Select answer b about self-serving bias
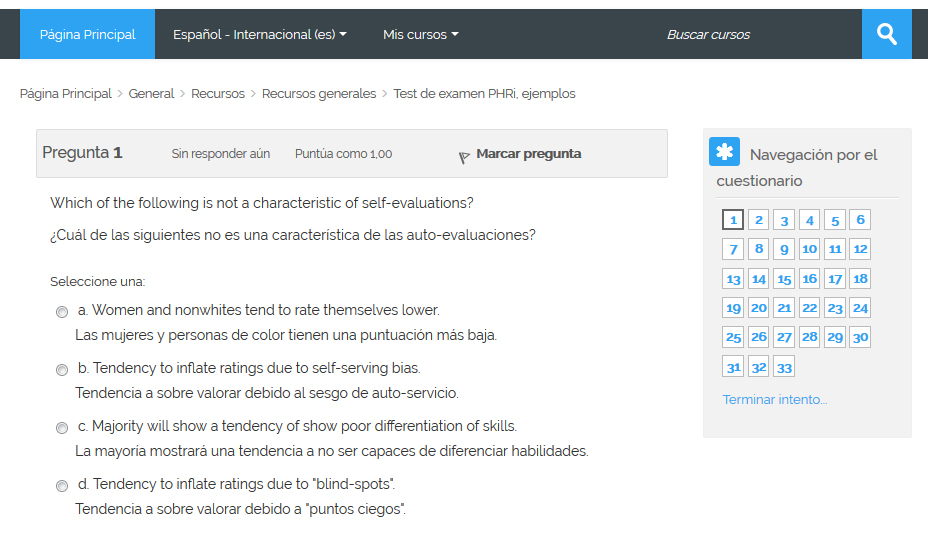 click(62, 370)
